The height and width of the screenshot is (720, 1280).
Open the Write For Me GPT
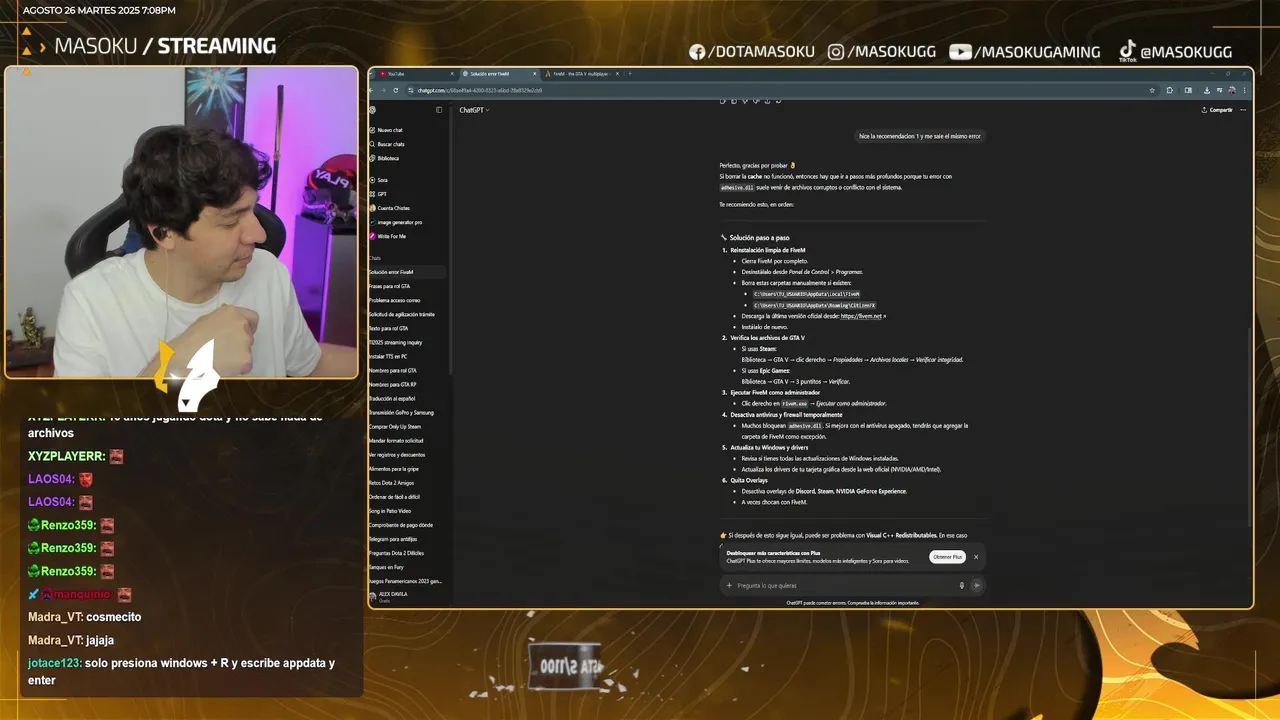tap(390, 236)
